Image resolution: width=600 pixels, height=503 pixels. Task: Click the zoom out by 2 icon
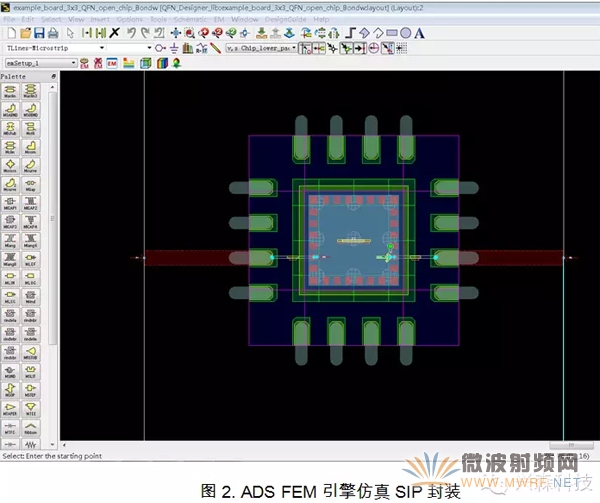(x=217, y=33)
